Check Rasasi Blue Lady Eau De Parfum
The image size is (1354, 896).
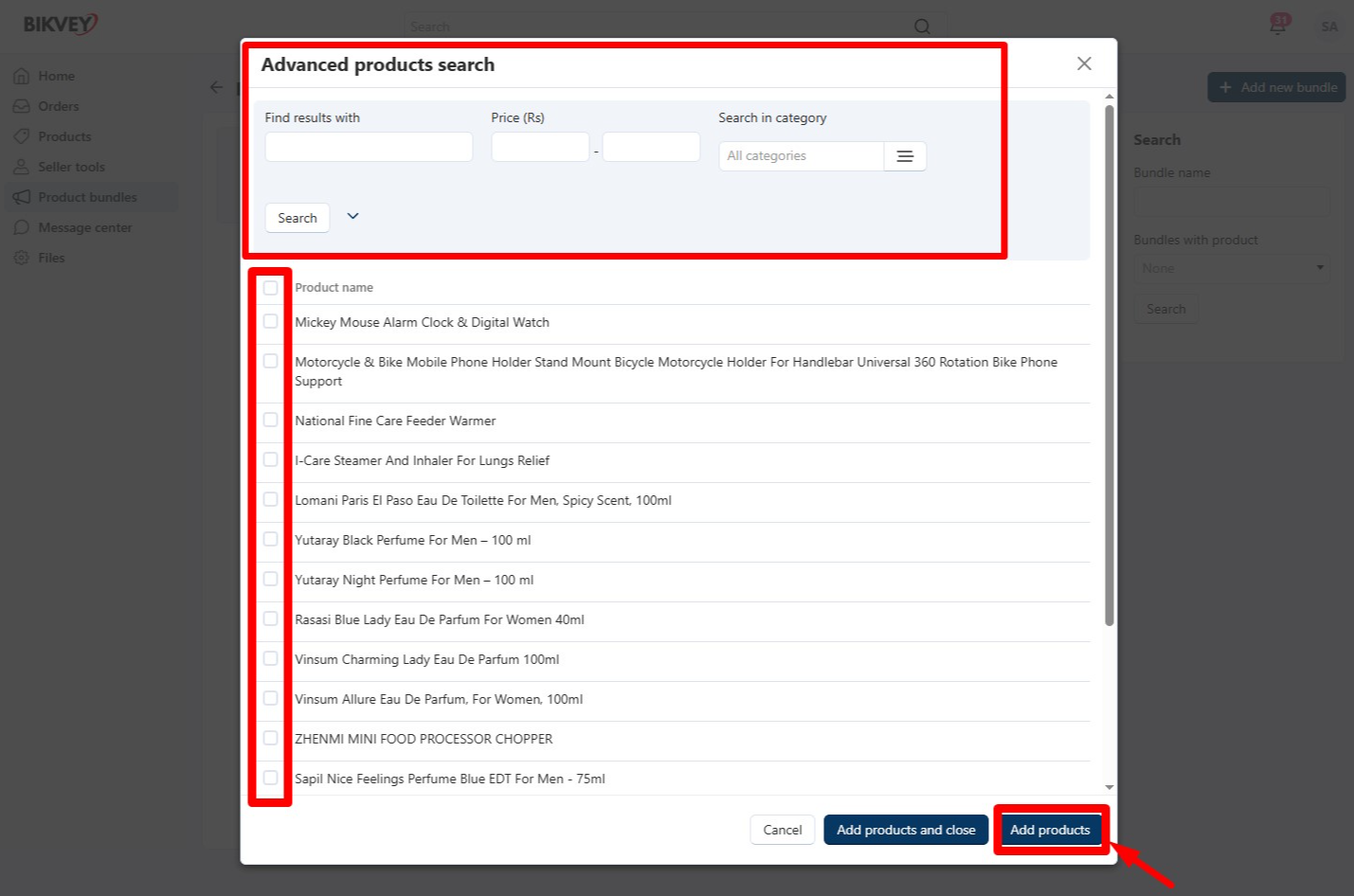(x=271, y=618)
